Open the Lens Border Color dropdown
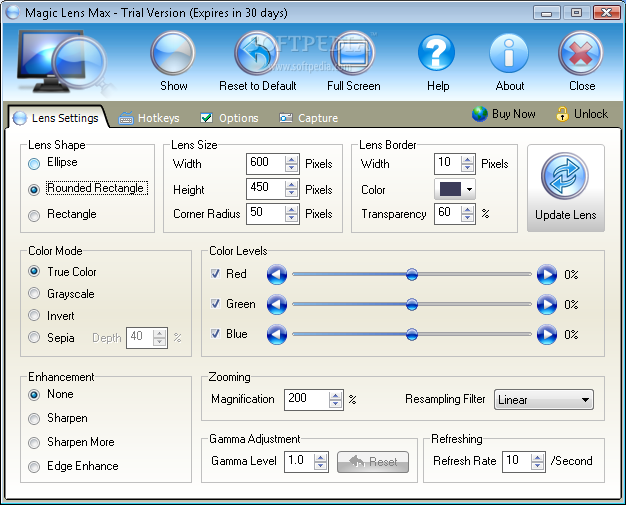 455,189
